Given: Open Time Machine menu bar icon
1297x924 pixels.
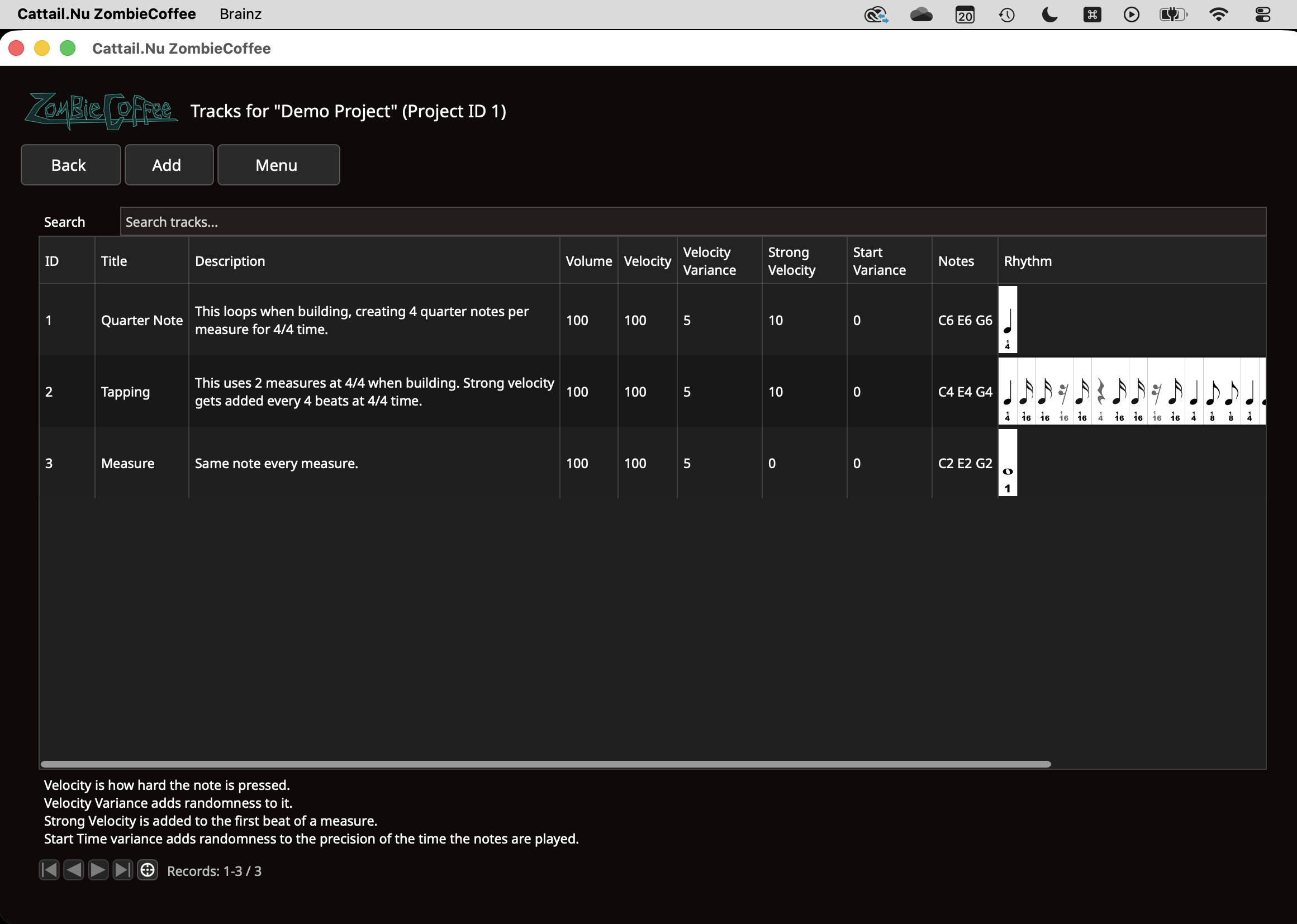Looking at the screenshot, I should pyautogui.click(x=1007, y=14).
